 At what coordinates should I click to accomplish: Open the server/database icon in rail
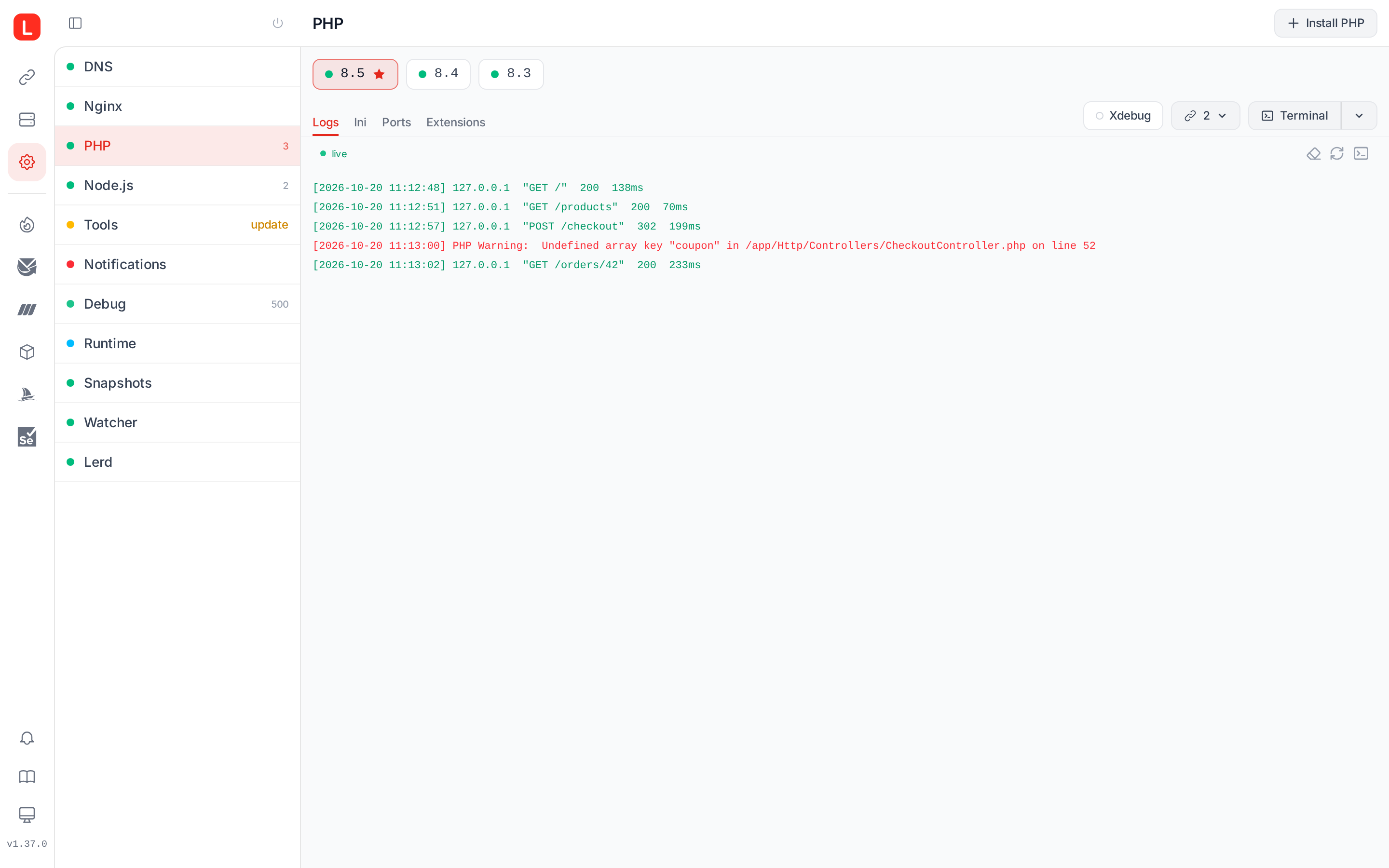point(27,120)
